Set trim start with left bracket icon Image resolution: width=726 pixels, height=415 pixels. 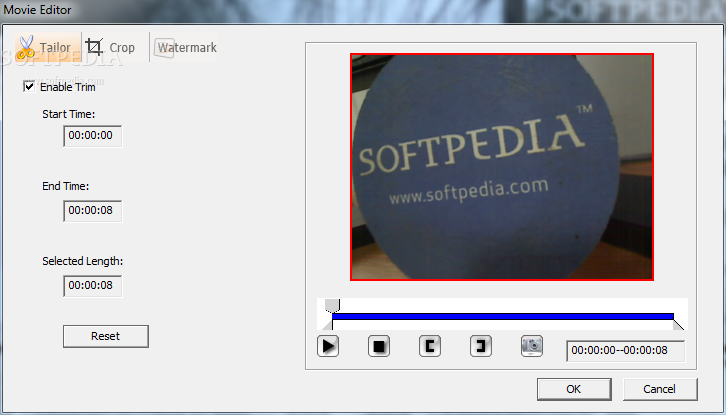[430, 346]
